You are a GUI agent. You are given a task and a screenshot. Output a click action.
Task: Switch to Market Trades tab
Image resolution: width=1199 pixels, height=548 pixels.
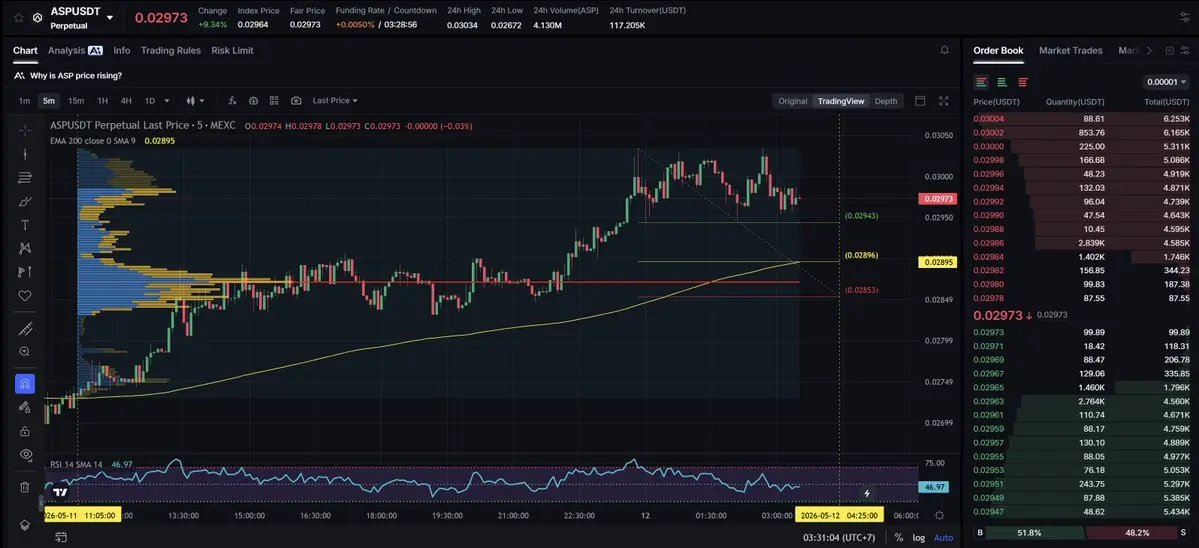1071,50
